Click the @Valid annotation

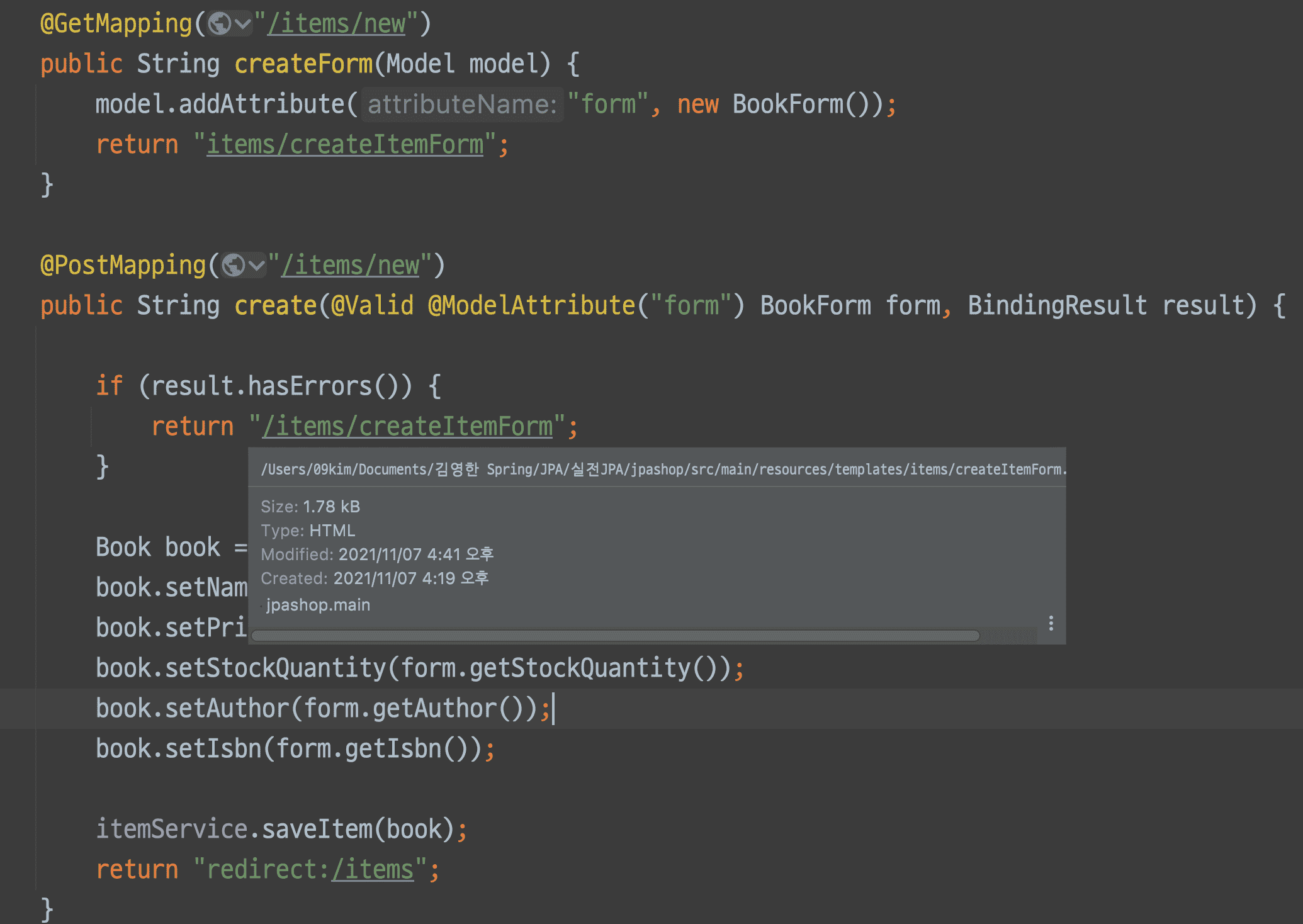373,306
